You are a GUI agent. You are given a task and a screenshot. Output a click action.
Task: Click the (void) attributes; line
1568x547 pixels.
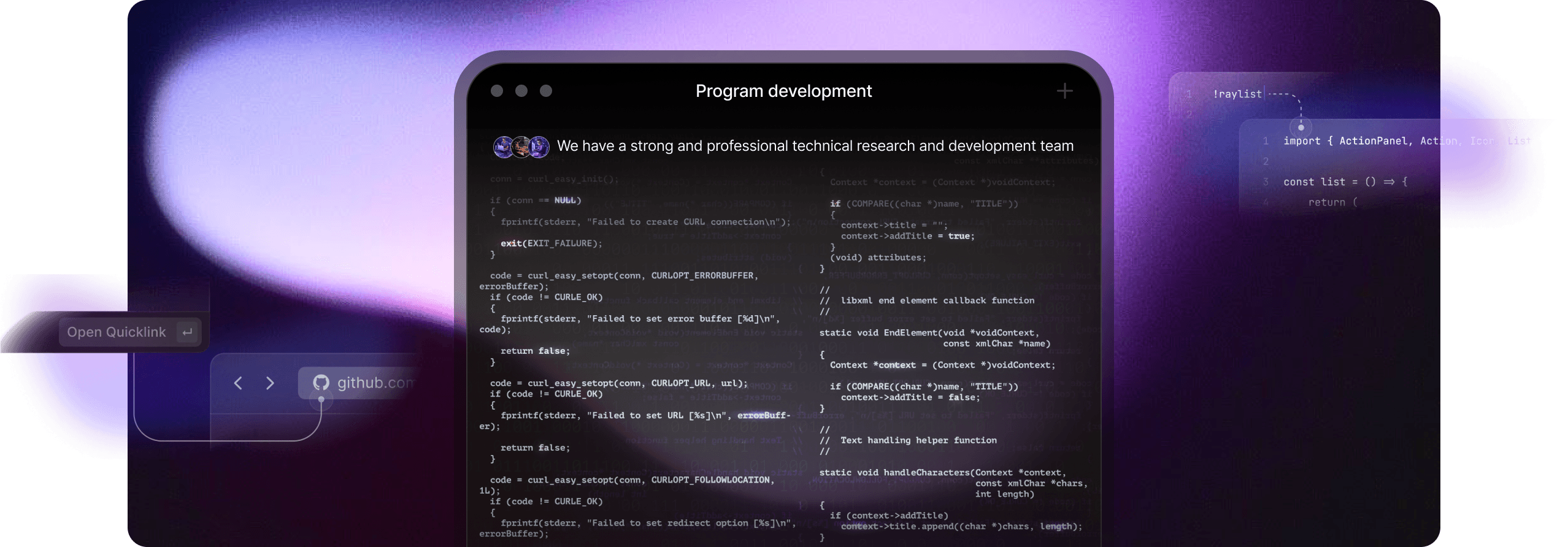tap(878, 258)
